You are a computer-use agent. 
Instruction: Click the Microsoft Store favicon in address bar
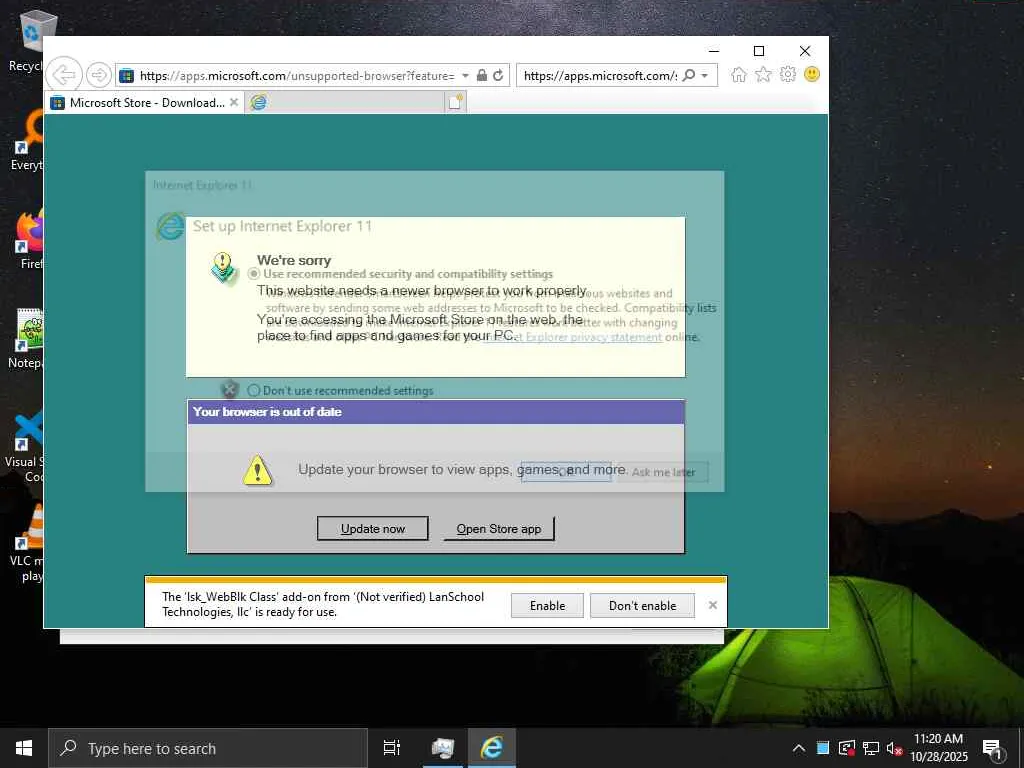coord(127,76)
